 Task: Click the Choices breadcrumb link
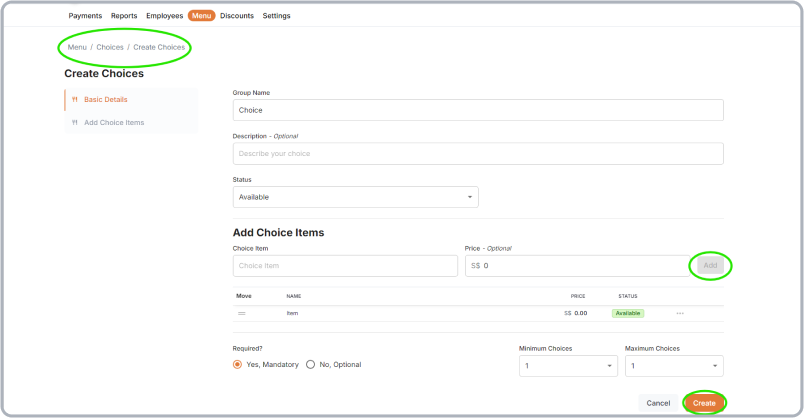[110, 47]
